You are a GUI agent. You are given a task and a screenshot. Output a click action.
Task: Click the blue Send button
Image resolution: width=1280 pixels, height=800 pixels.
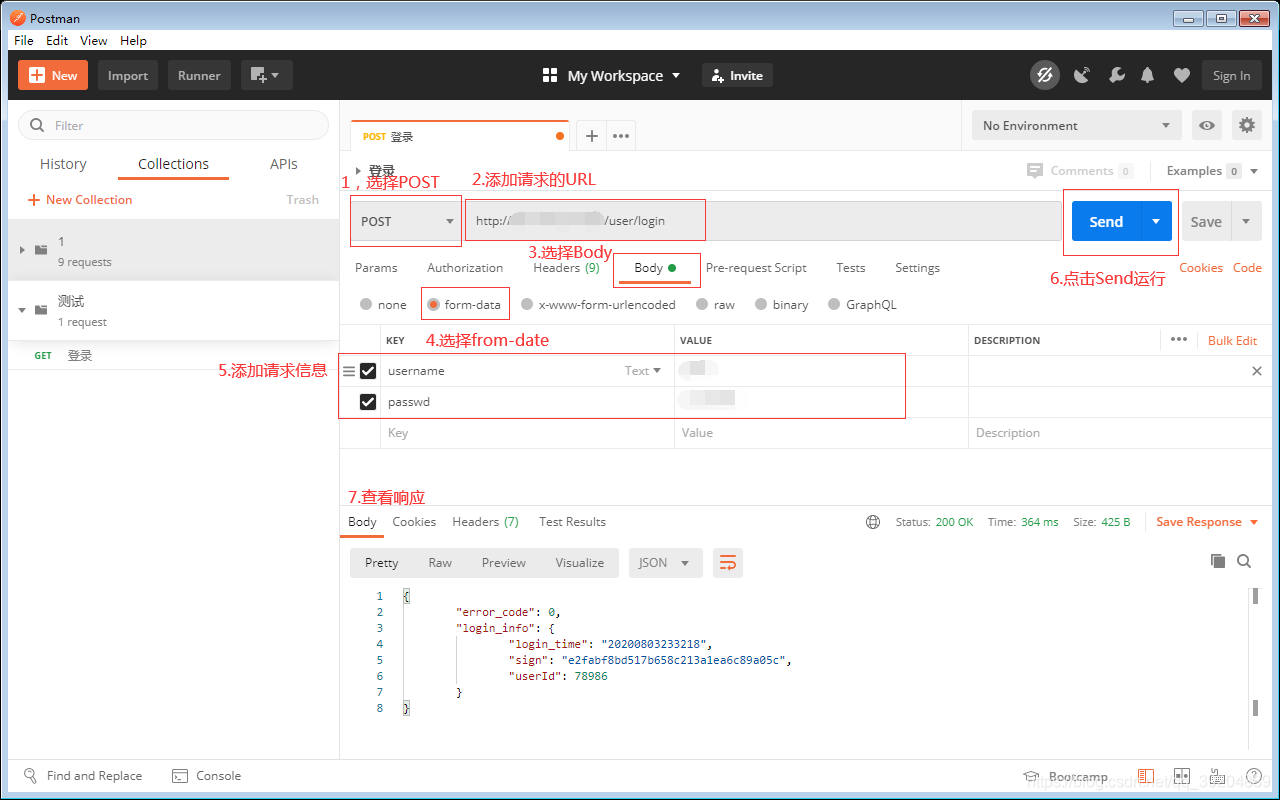[1106, 221]
